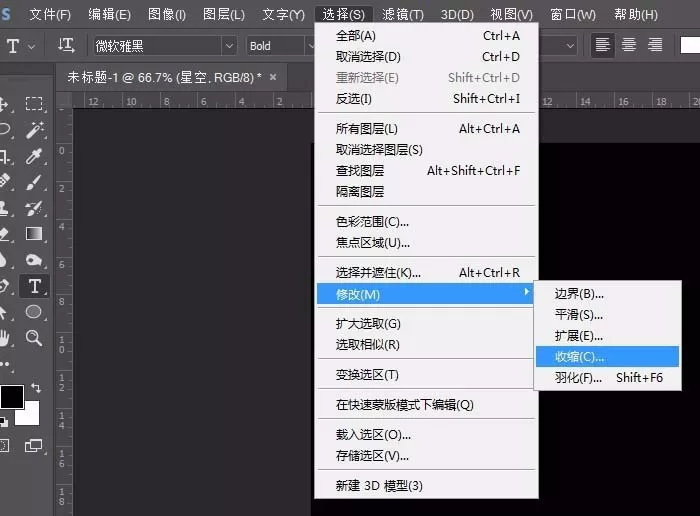Open the 3D(D) menu

click(x=457, y=14)
